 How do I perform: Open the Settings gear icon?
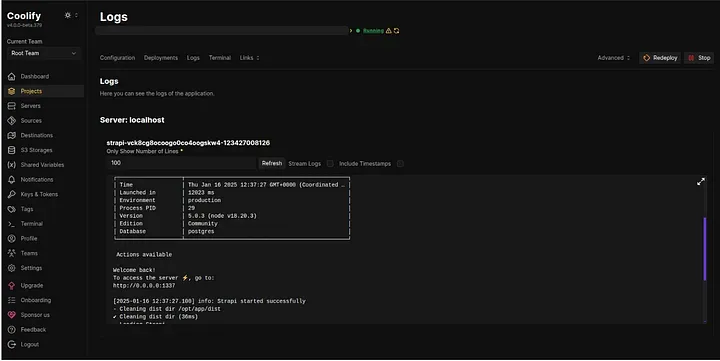(12, 268)
